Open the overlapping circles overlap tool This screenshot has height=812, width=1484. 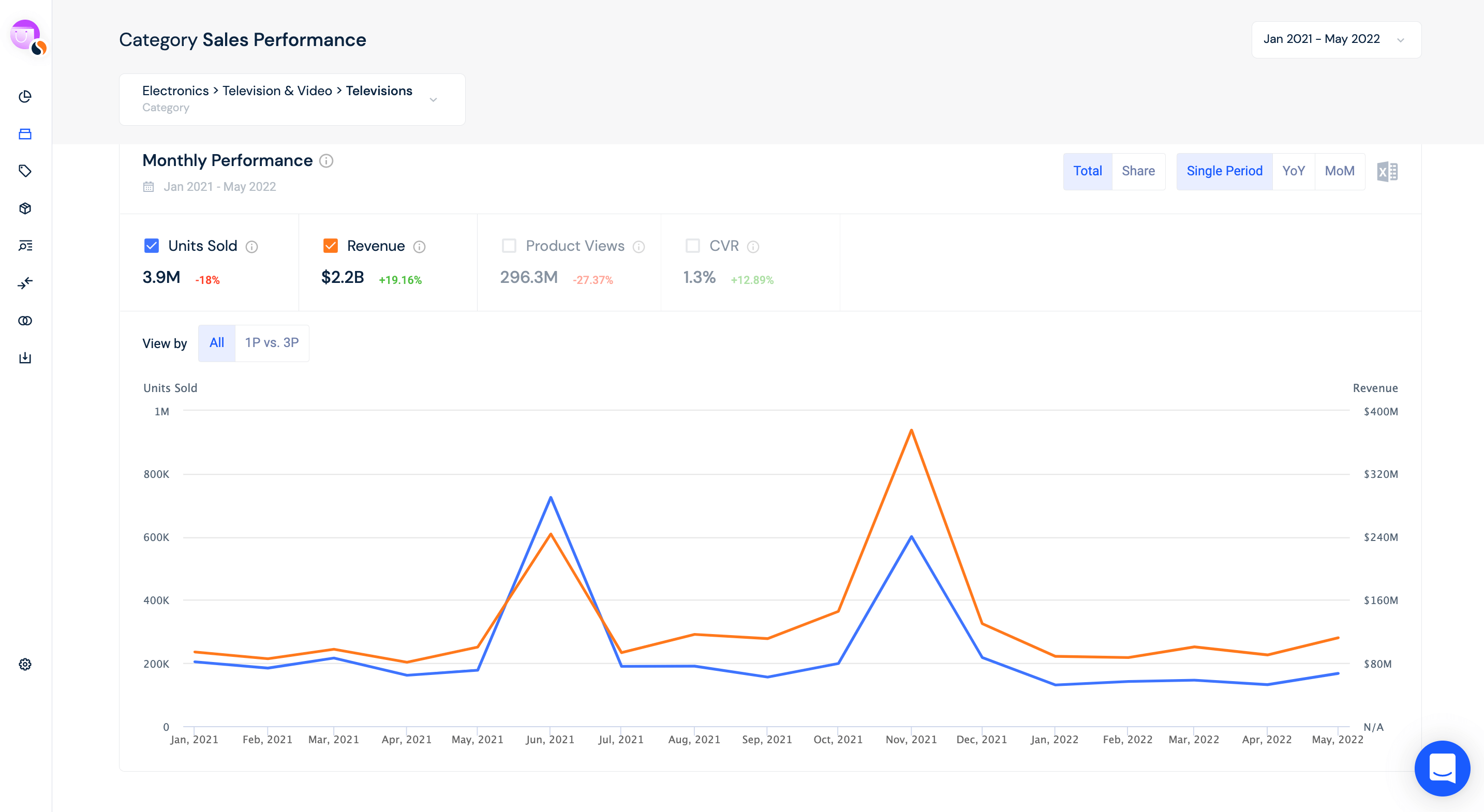click(25, 321)
